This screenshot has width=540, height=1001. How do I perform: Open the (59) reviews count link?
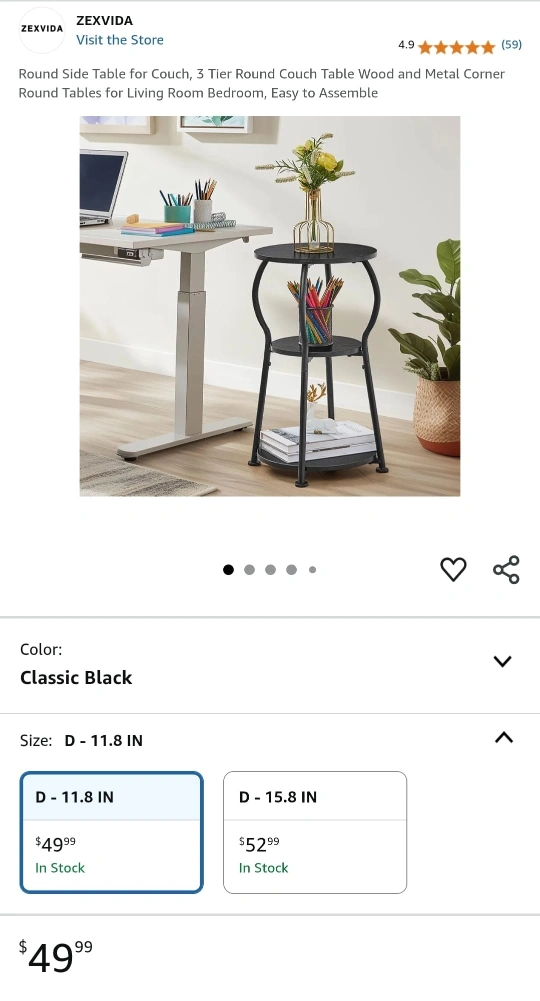click(511, 45)
